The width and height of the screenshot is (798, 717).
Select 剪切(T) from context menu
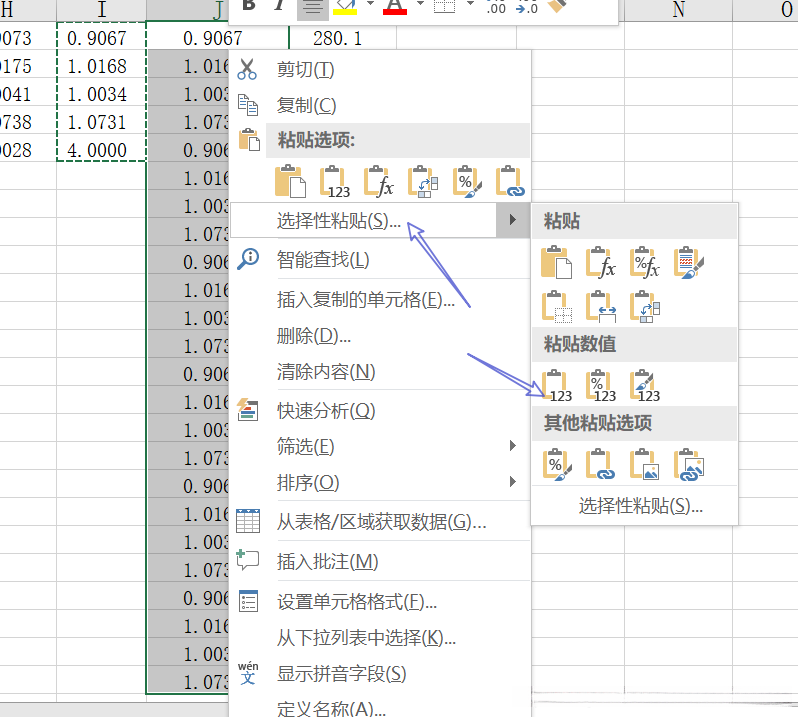tap(305, 69)
